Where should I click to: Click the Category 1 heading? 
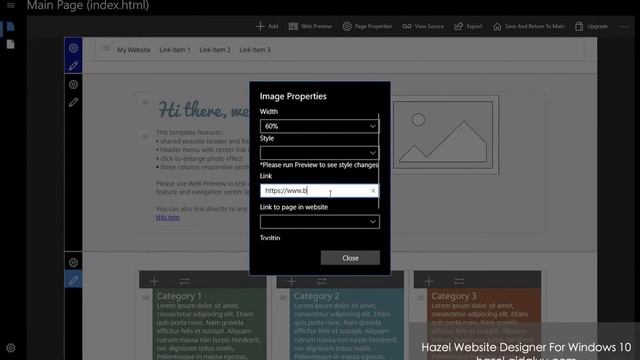coord(179,296)
